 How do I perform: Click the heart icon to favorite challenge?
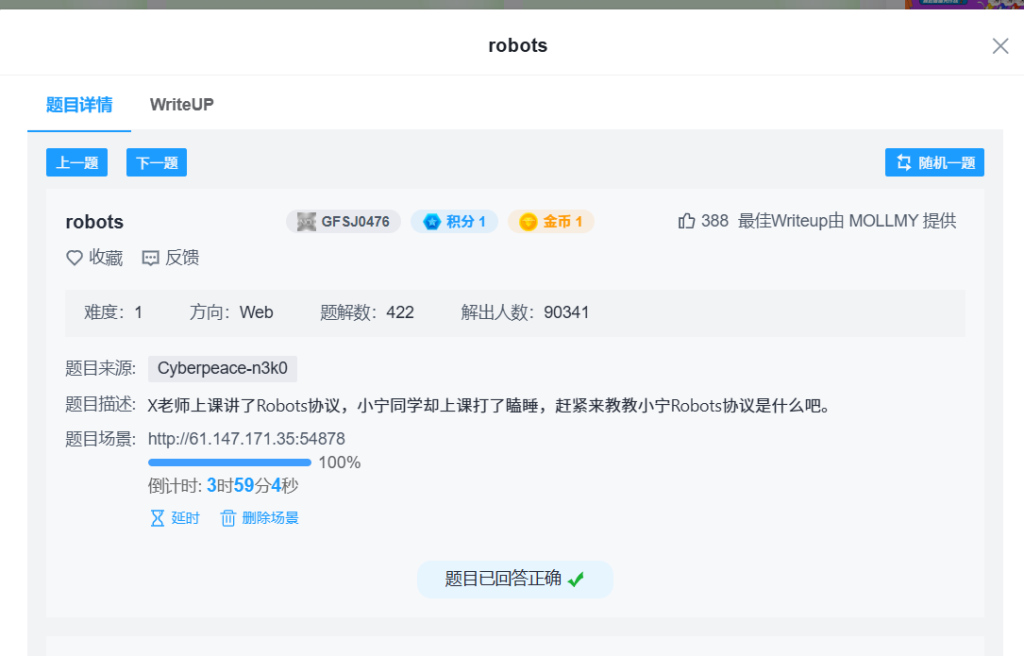pyautogui.click(x=74, y=258)
